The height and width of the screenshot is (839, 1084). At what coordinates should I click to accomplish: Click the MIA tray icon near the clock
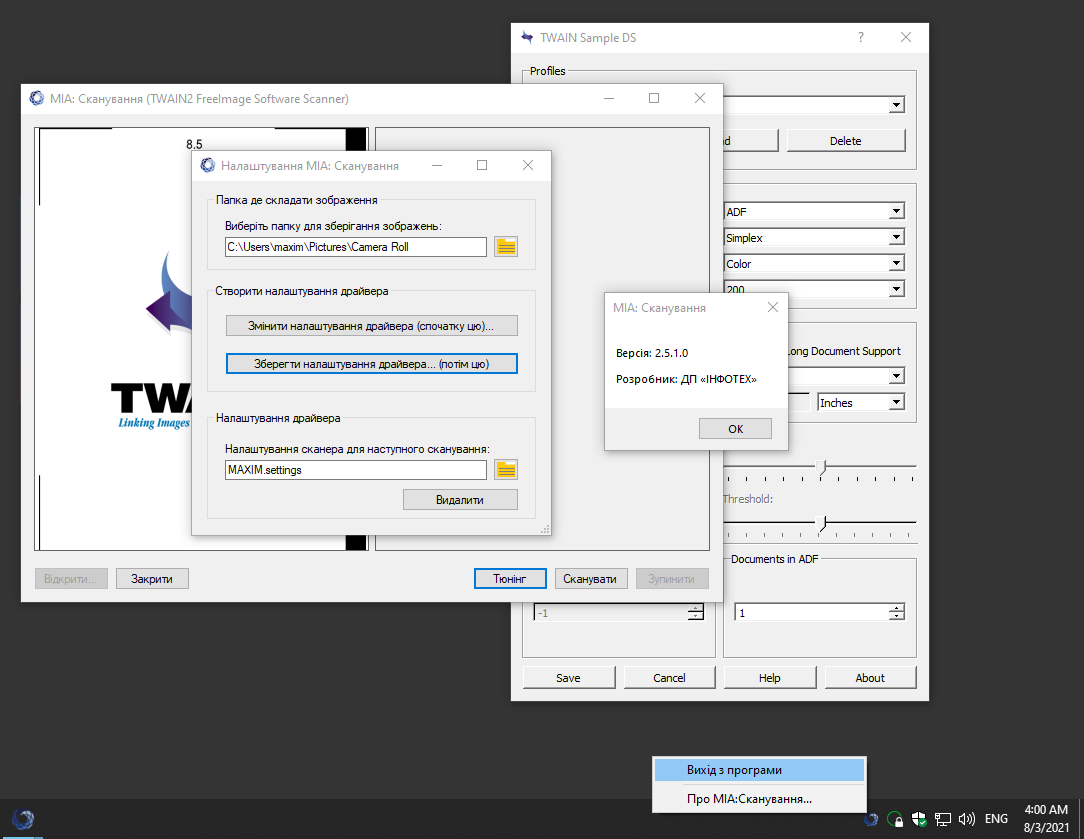point(871,819)
